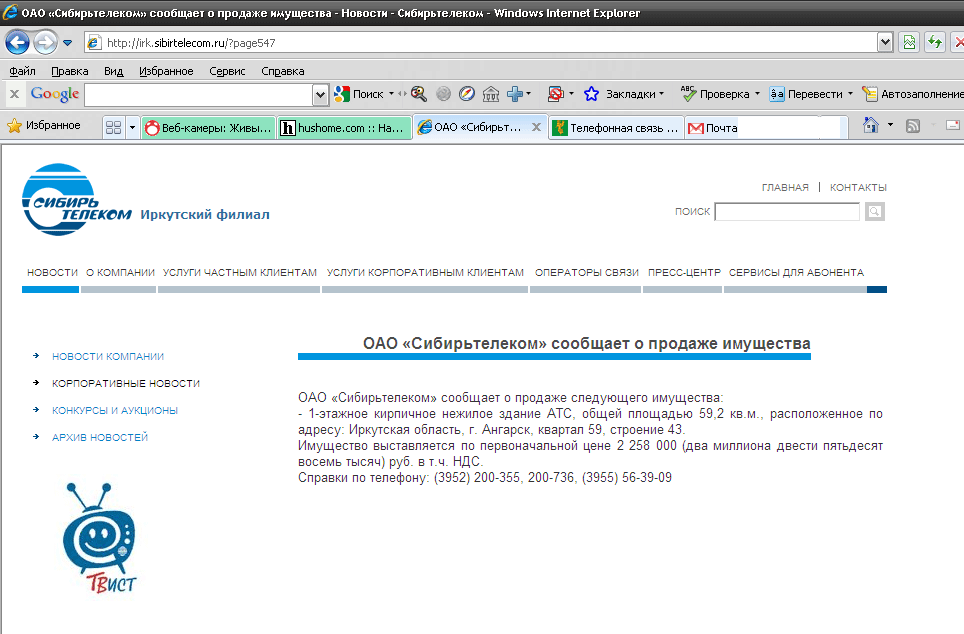Click the Автозаполнение autofill button
The width and height of the screenshot is (964, 634).
pyautogui.click(x=912, y=94)
